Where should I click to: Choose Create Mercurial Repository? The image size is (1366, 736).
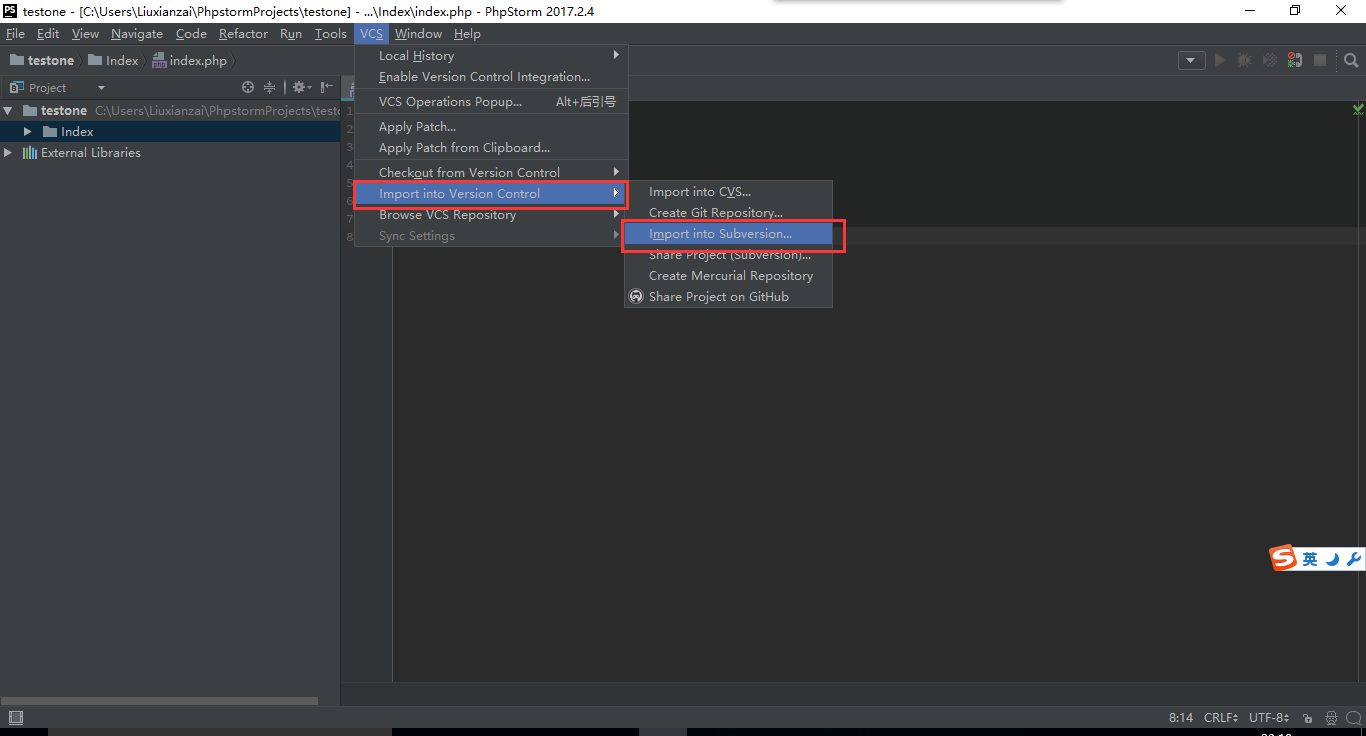(728, 276)
